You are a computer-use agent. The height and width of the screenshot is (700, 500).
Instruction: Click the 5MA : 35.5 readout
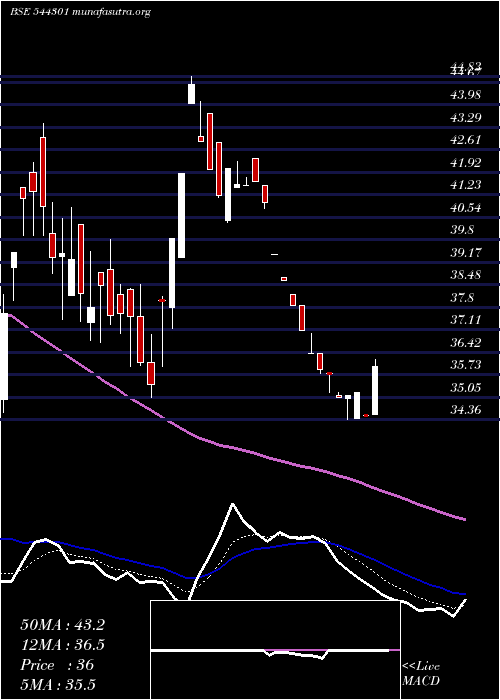57,685
